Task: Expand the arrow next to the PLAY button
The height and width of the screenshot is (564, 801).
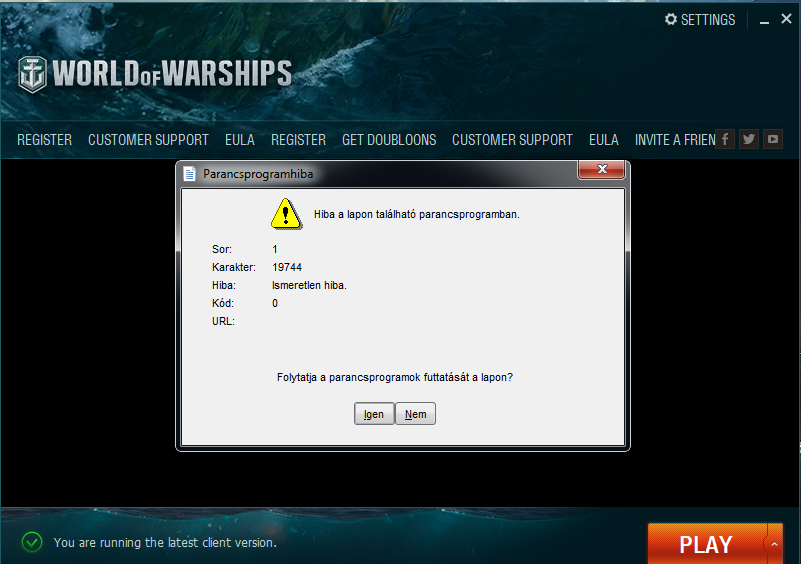Action: point(774,544)
